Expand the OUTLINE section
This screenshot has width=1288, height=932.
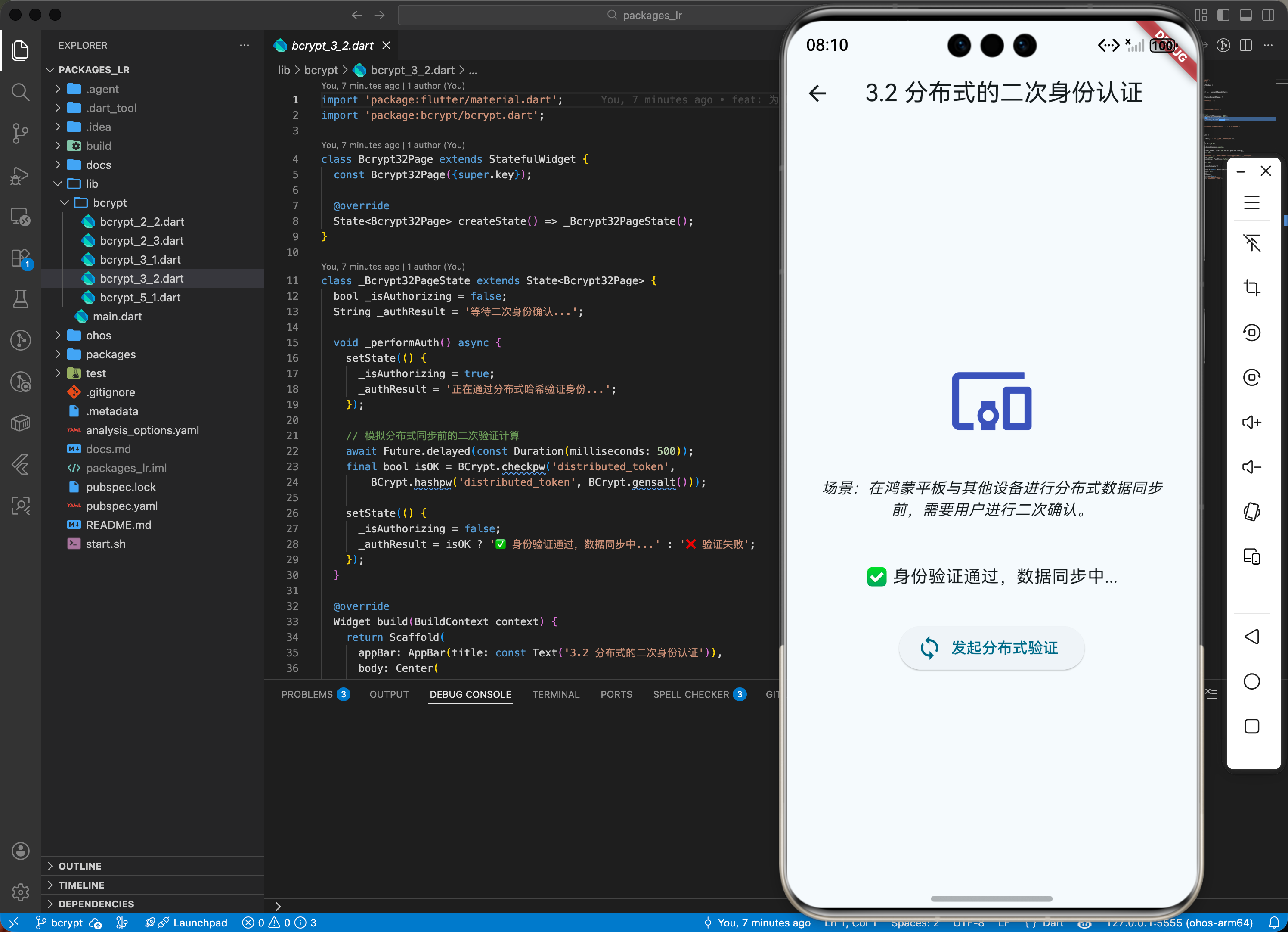tap(80, 866)
